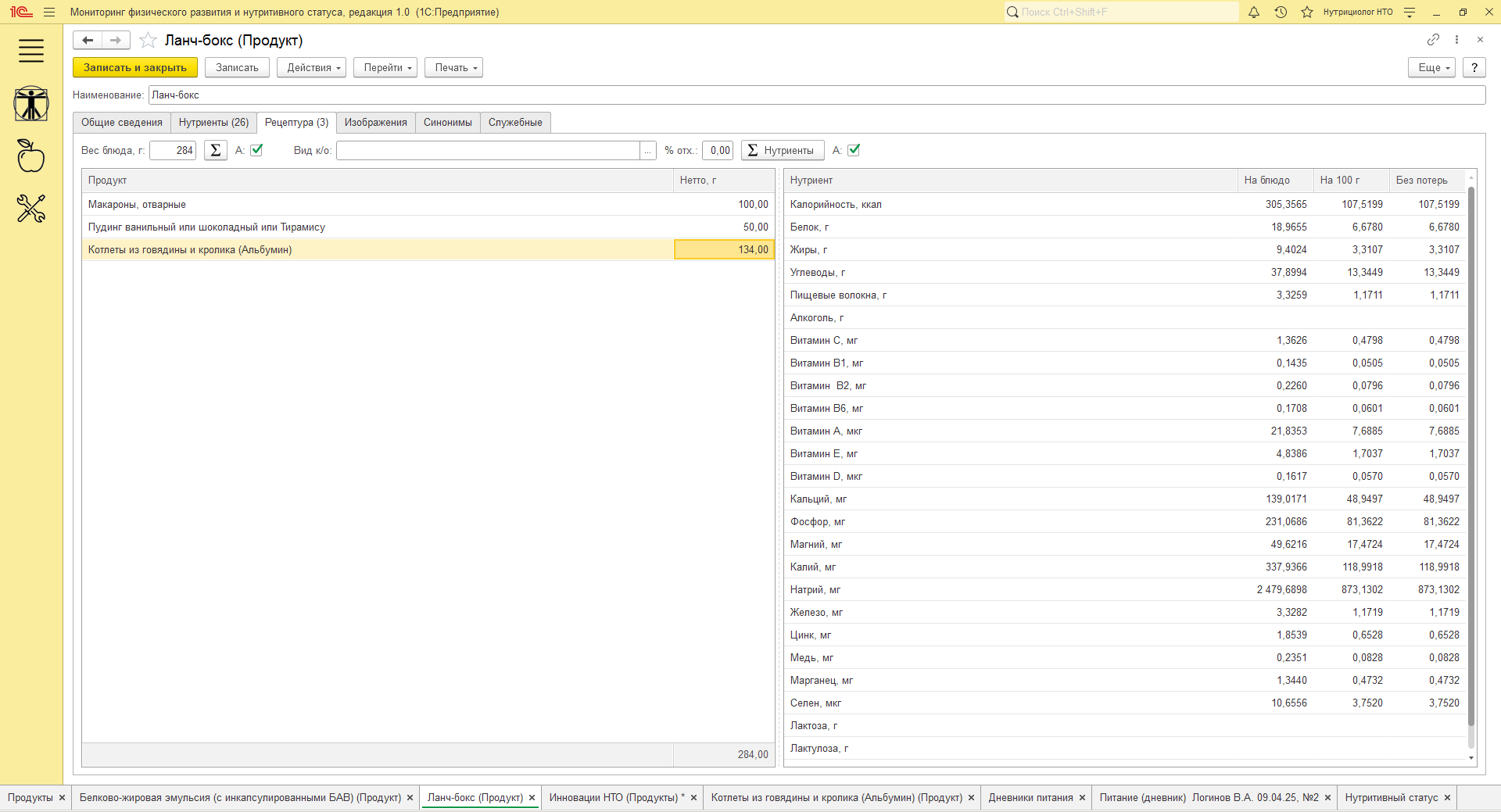Open the wrench and screwdriver settings icon
This screenshot has width=1501, height=812.
coord(31,209)
